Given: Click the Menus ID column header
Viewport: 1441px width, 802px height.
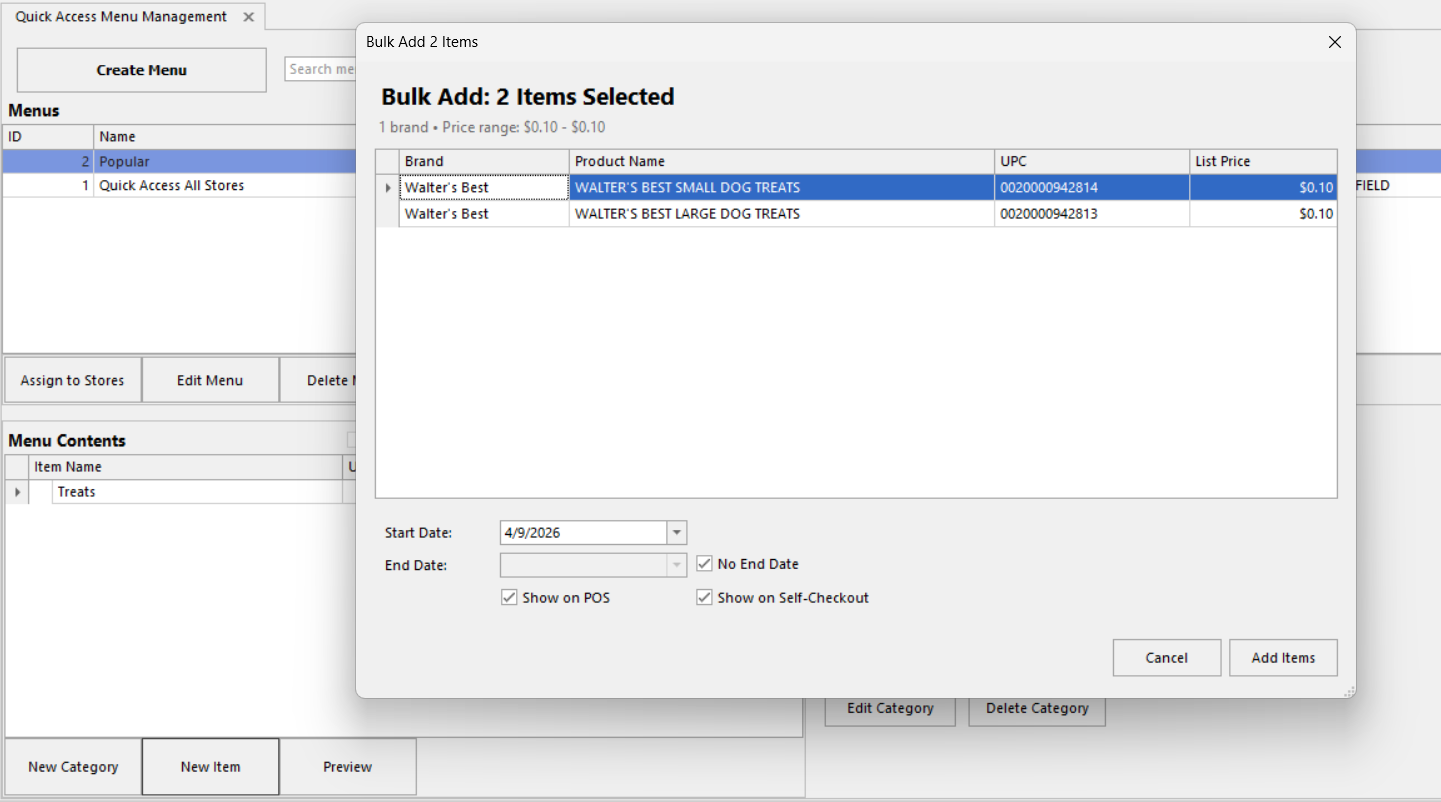Looking at the screenshot, I should pos(48,137).
